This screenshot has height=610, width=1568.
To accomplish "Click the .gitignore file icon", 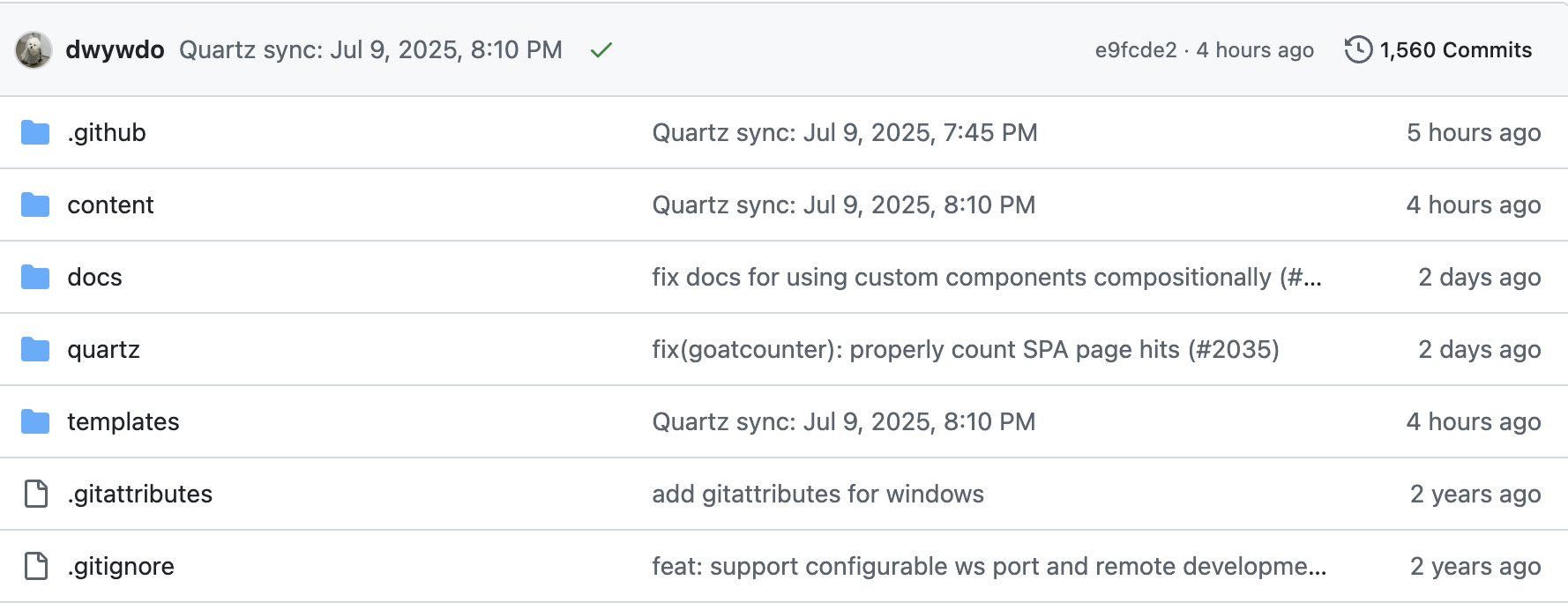I will click(36, 566).
